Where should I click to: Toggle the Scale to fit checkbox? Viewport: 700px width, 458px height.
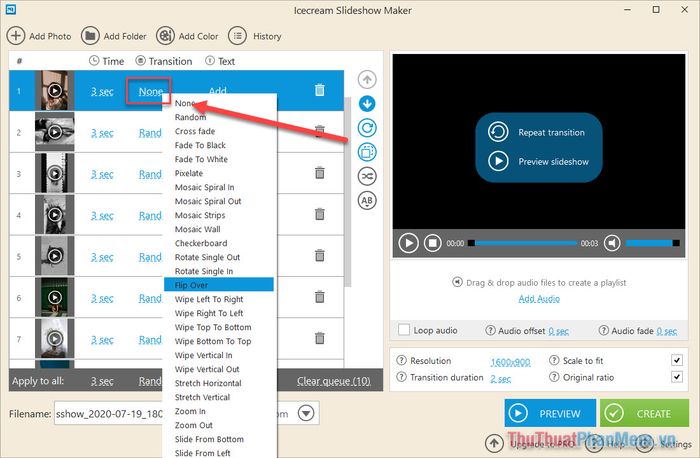click(x=677, y=360)
